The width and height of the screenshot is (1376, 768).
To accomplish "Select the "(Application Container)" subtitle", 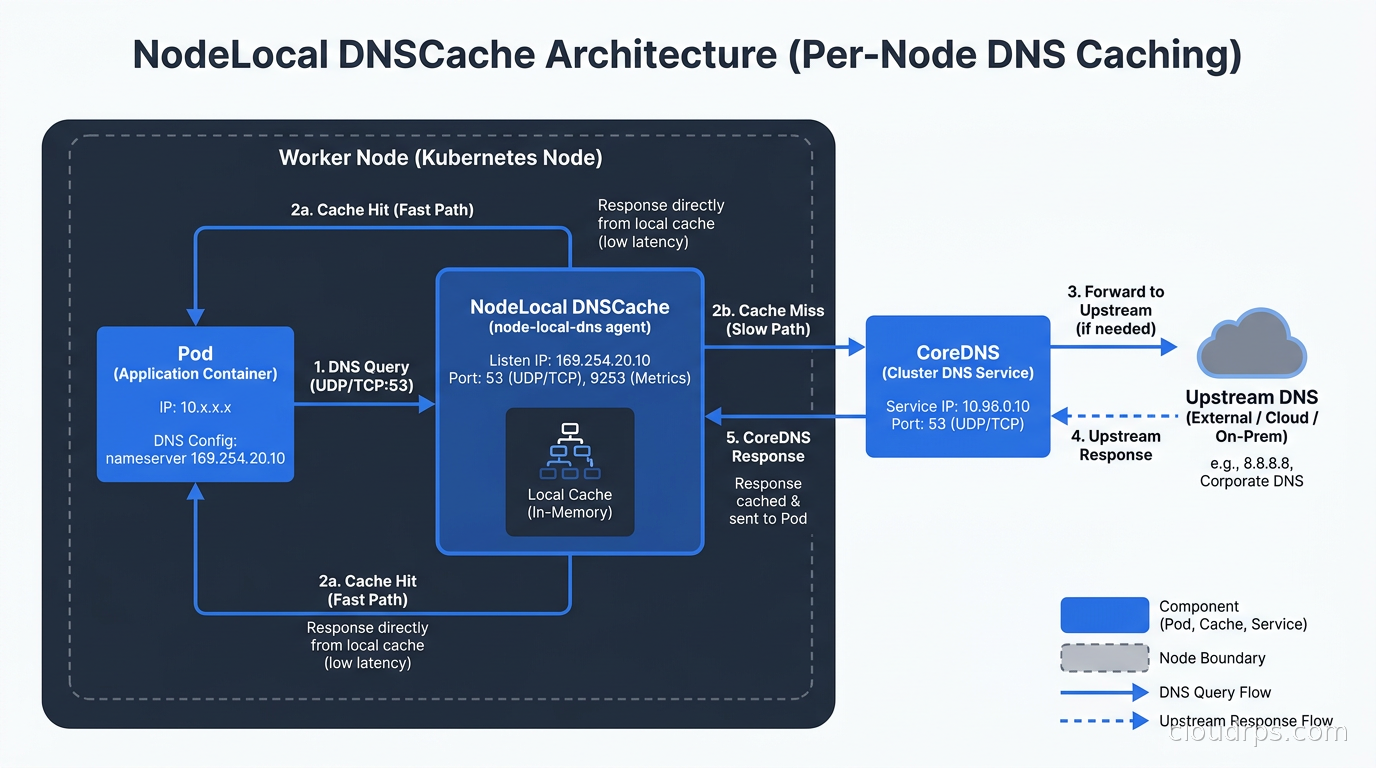I will [x=195, y=374].
